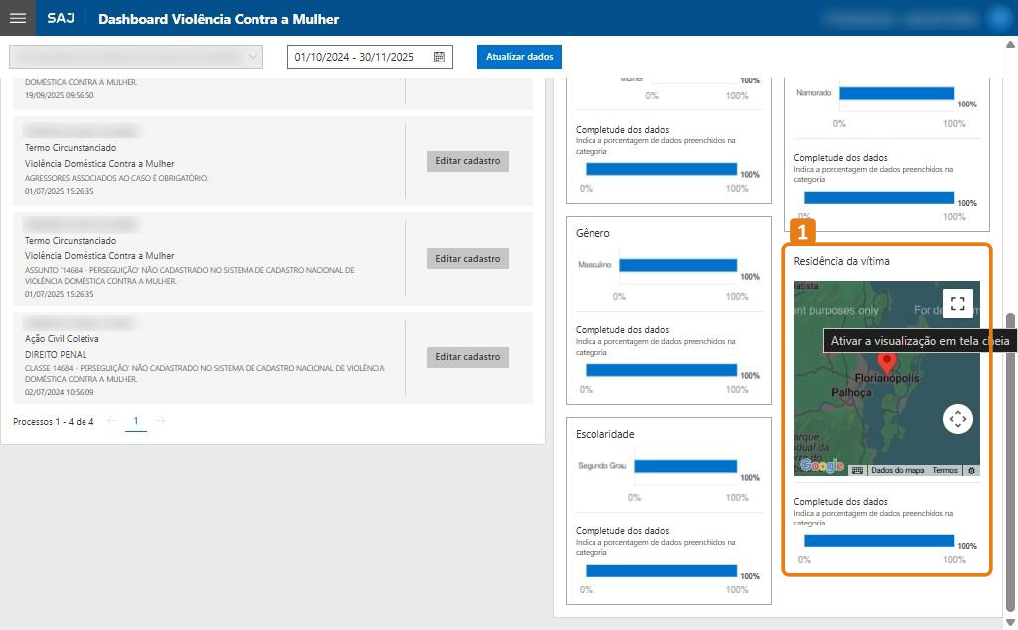Go to next page of processes
1018x630 pixels.
[x=161, y=421]
